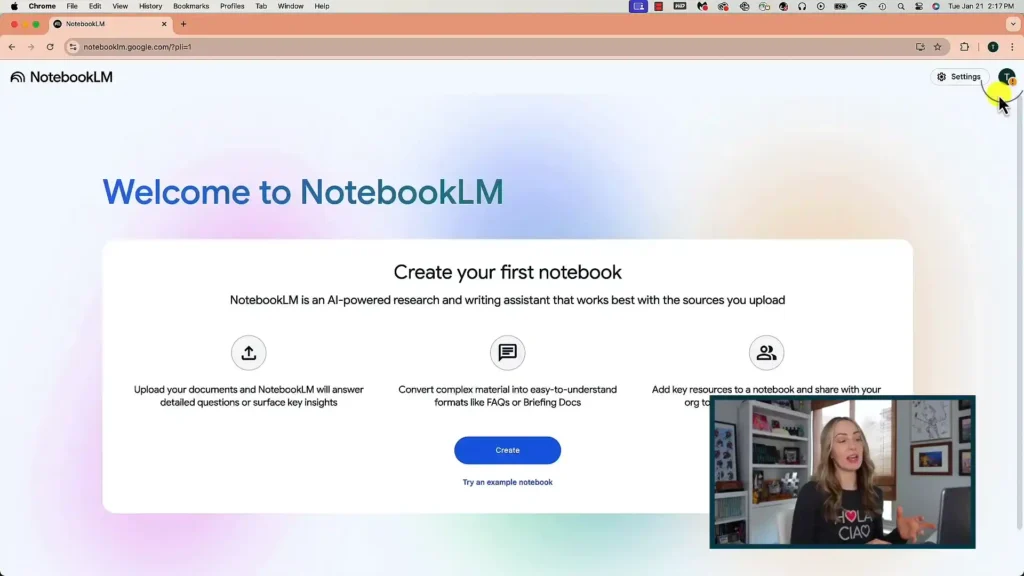Bookmark this page with the star icon
The width and height of the screenshot is (1024, 576).
coord(937,46)
